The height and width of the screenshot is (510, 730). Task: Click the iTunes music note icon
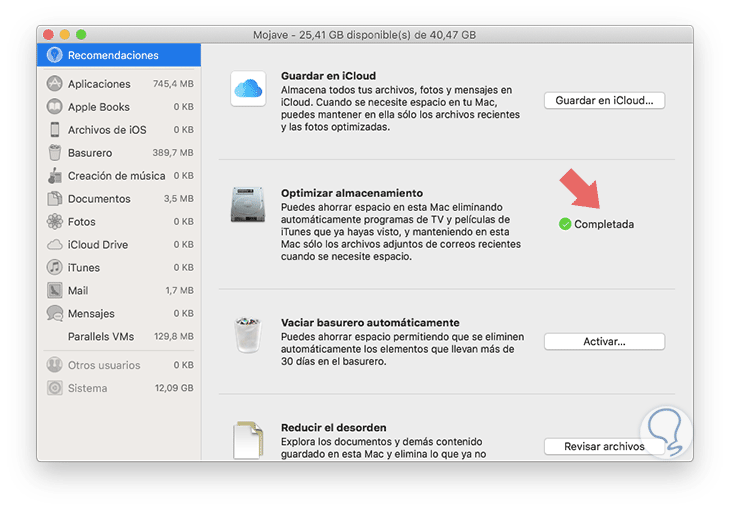(x=54, y=267)
